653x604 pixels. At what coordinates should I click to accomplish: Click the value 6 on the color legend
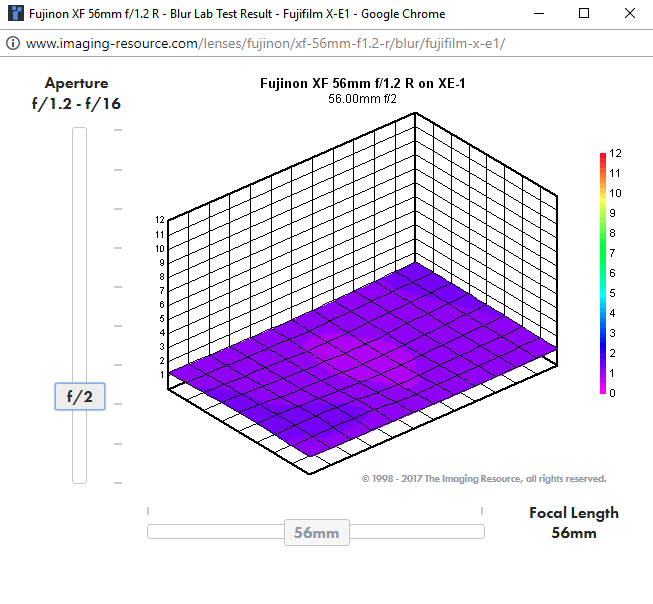tap(612, 273)
